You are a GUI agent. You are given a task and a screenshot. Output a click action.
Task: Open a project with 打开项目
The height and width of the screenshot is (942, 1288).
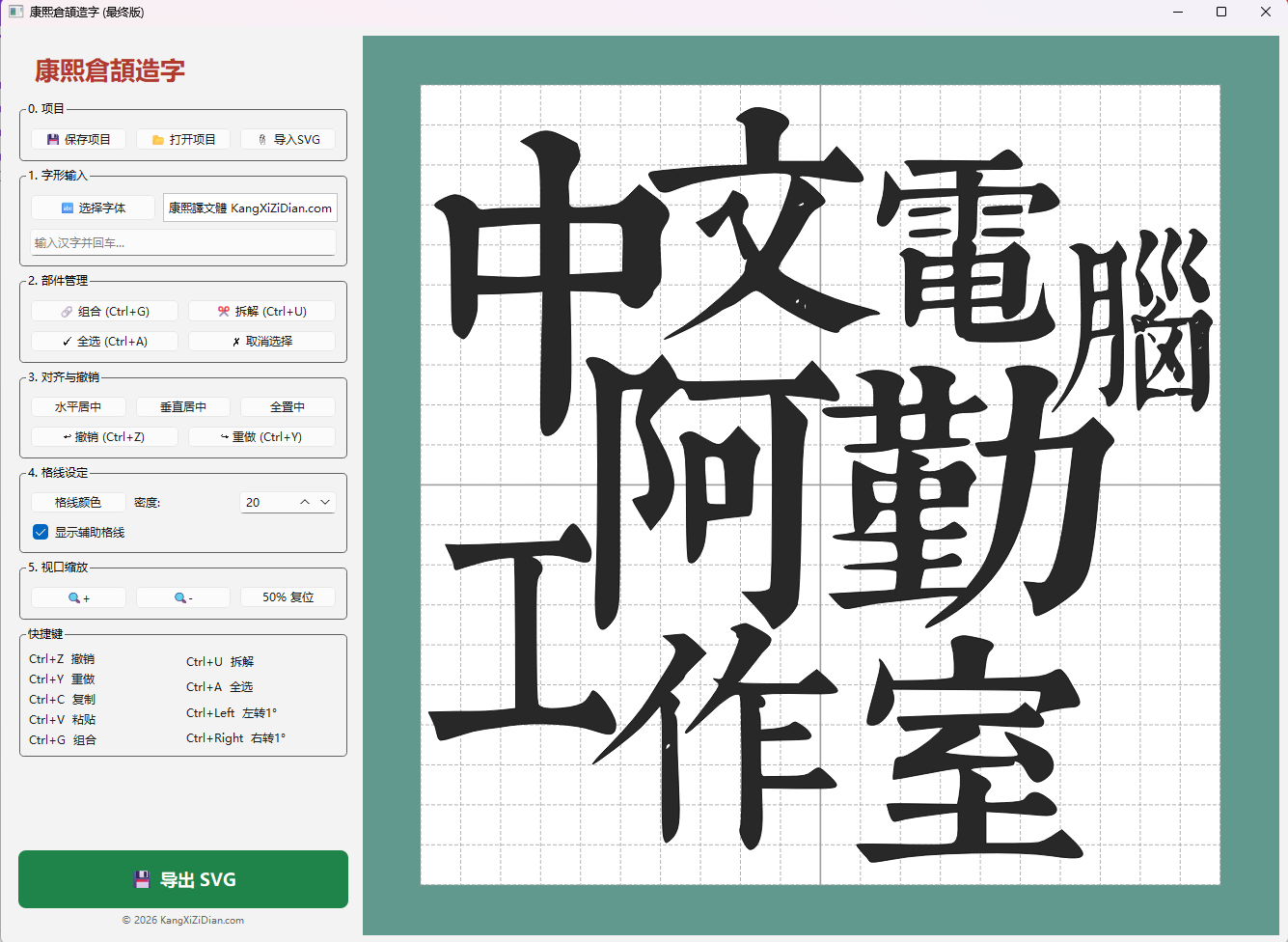pyautogui.click(x=183, y=140)
